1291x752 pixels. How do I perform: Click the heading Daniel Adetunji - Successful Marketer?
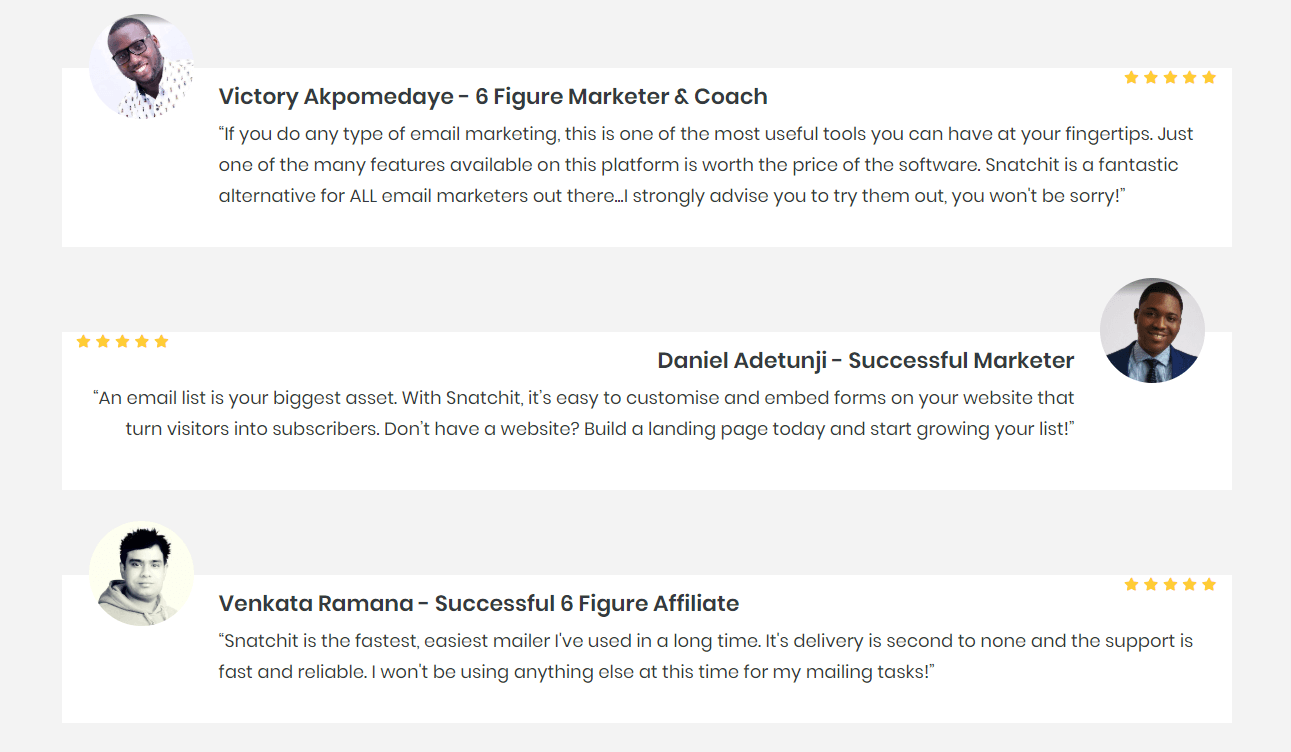pos(866,361)
